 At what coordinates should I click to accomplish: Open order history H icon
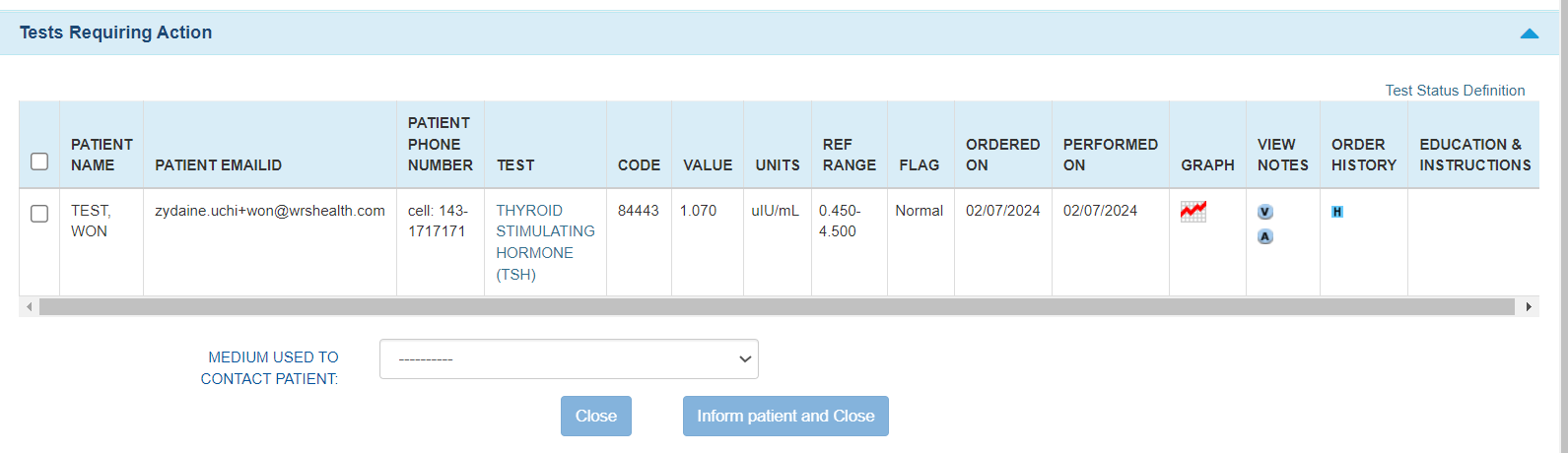point(1337,212)
